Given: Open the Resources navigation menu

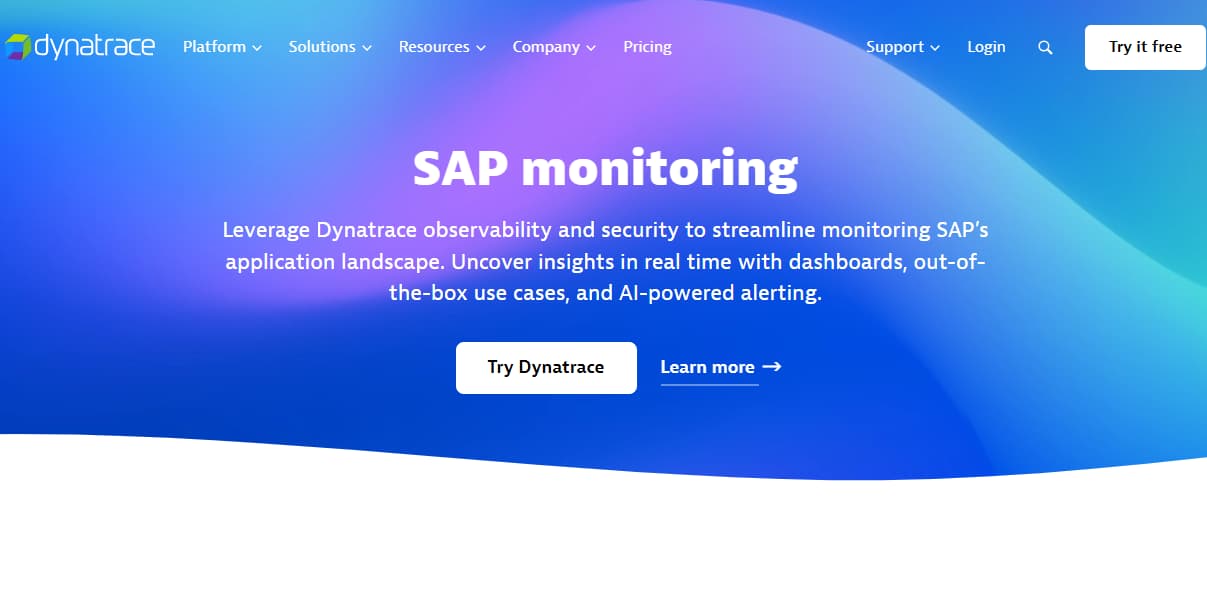Looking at the screenshot, I should pos(434,46).
